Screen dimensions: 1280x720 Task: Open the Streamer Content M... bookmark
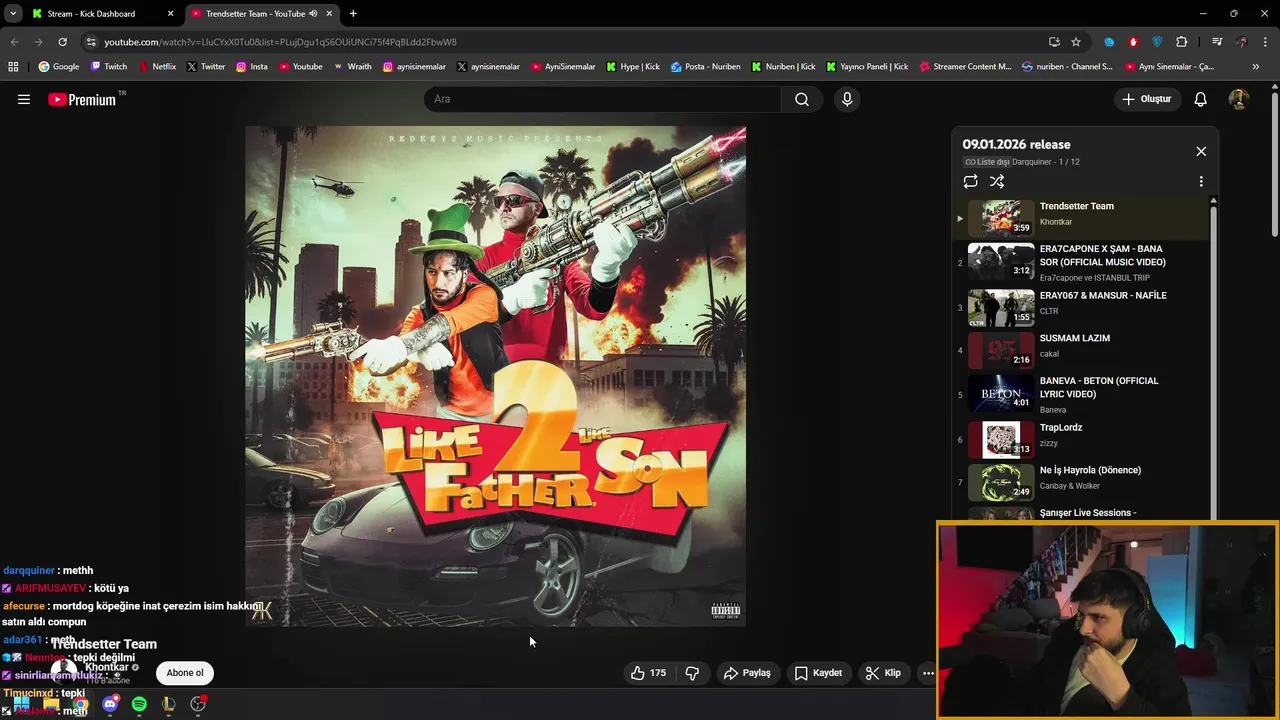pyautogui.click(x=964, y=67)
